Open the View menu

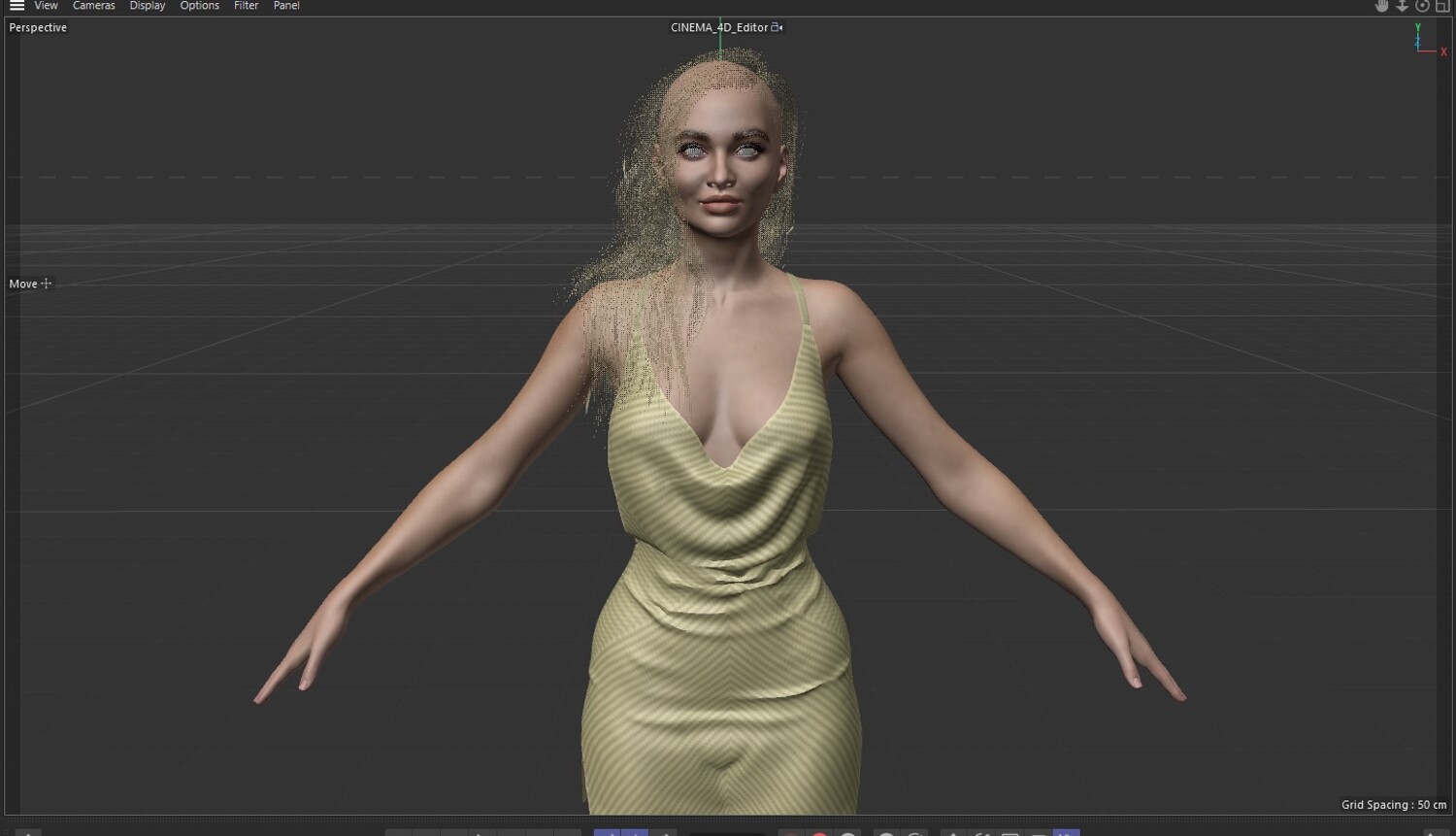point(46,6)
